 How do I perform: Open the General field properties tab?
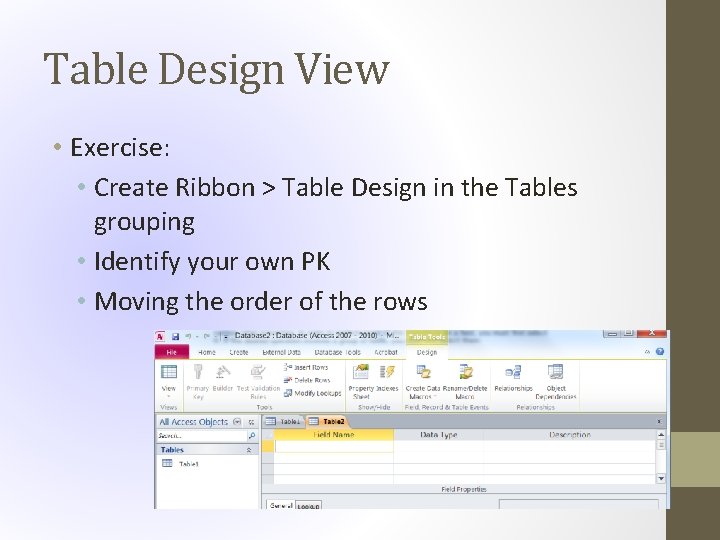(281, 506)
